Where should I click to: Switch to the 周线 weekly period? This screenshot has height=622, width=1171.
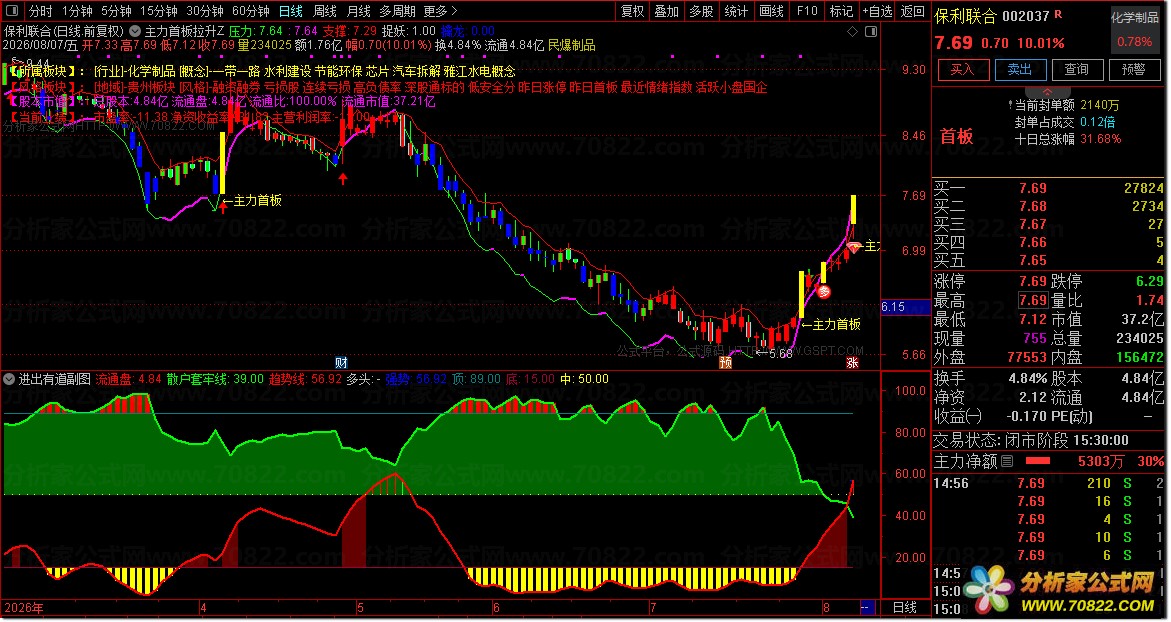pos(325,11)
